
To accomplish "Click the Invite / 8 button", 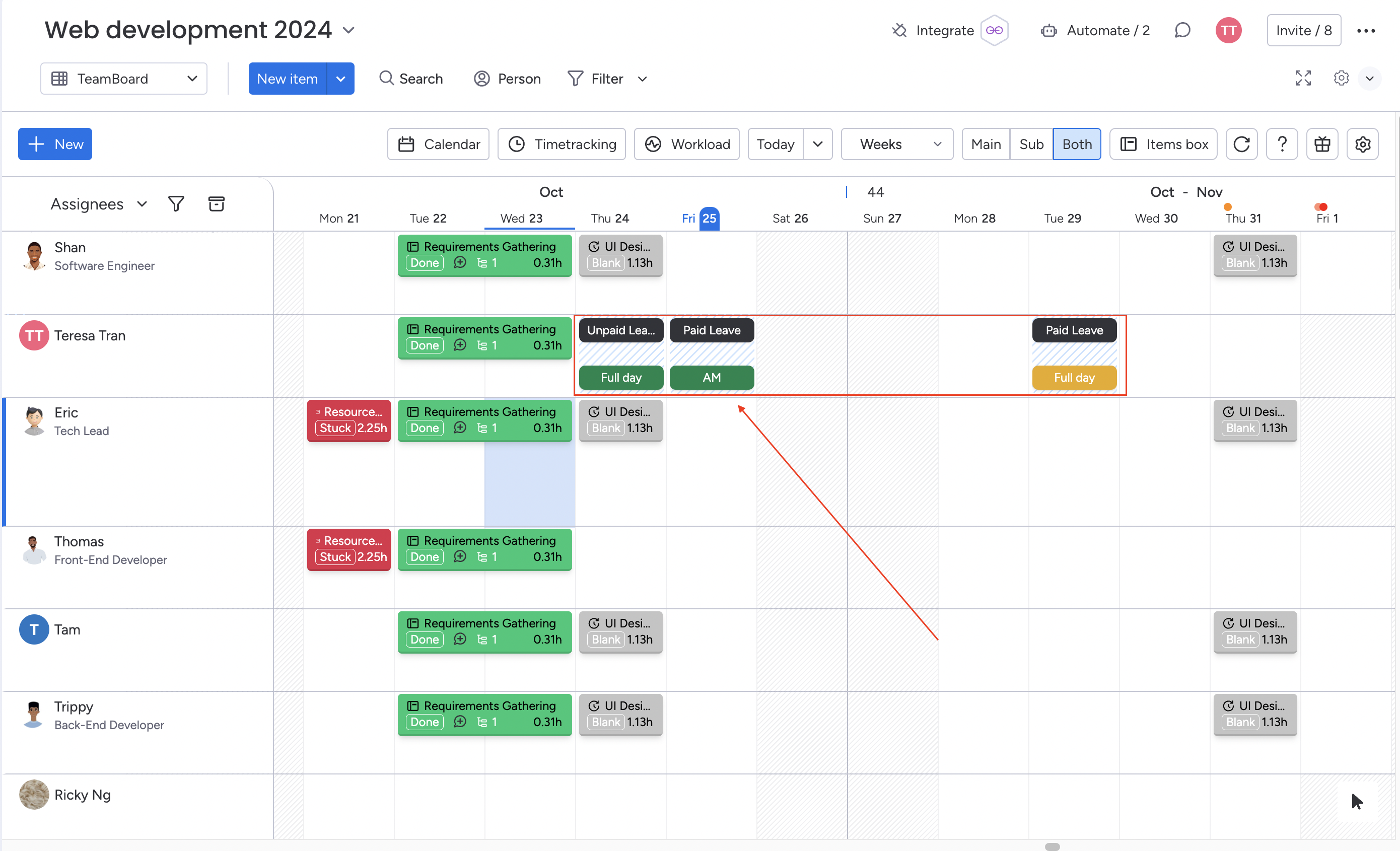I will pos(1303,30).
